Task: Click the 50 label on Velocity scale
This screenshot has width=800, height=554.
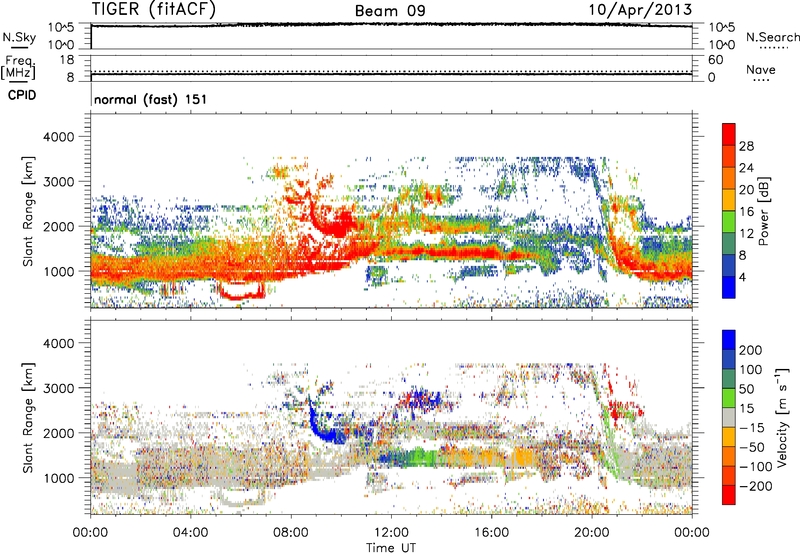Action: [746, 389]
